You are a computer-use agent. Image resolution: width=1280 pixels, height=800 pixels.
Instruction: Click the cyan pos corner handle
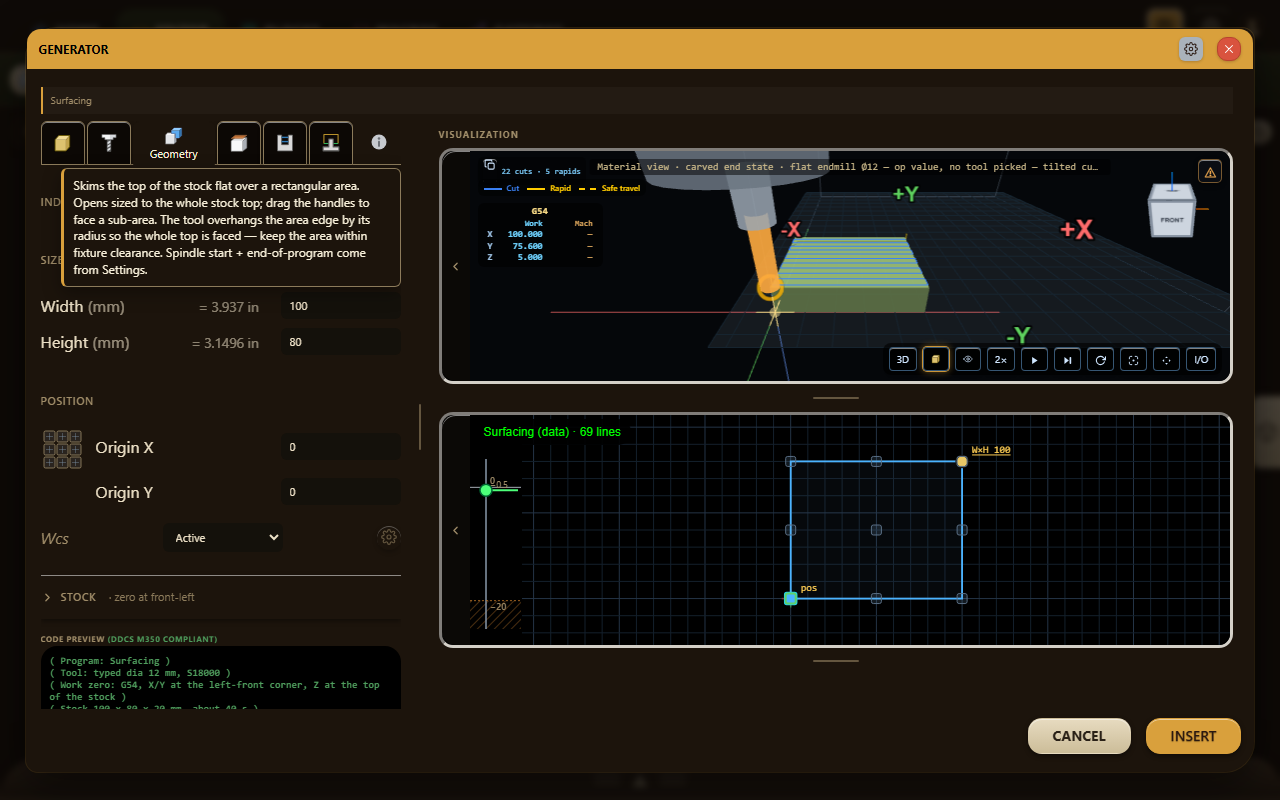(790, 598)
